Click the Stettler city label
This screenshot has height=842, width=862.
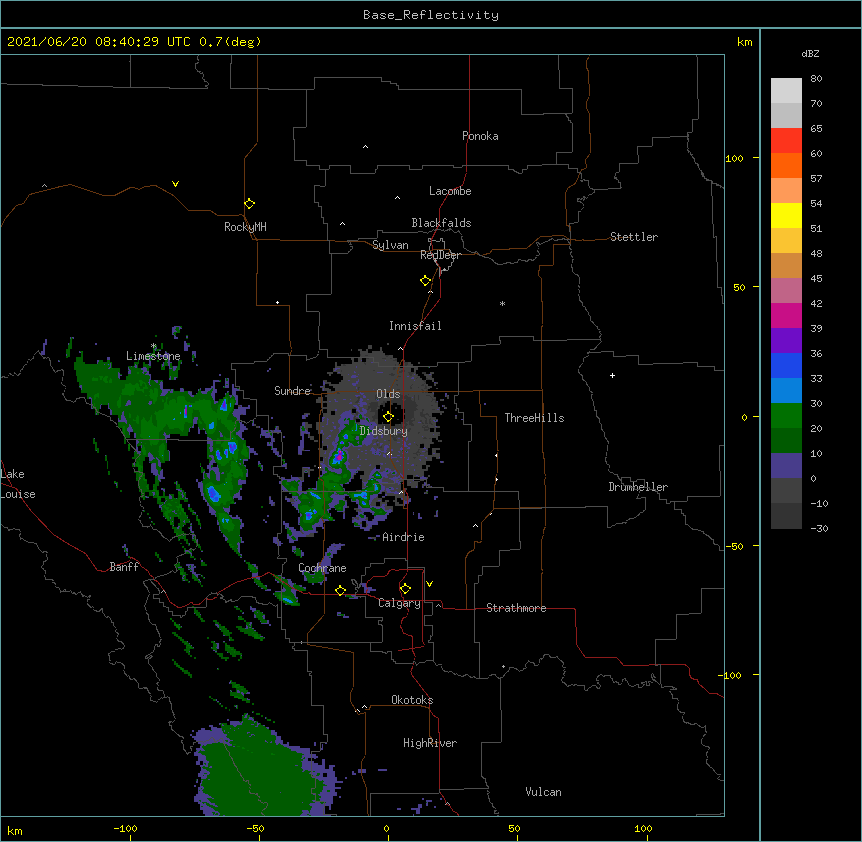(x=634, y=237)
